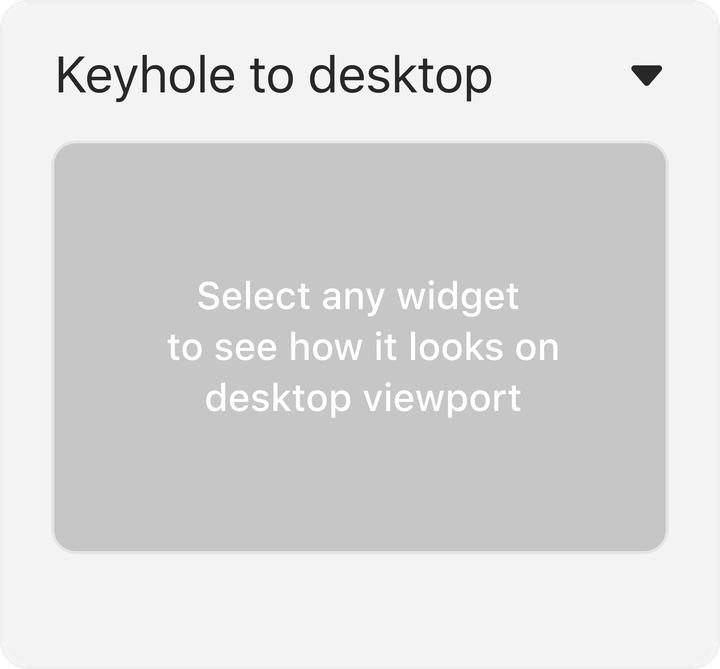Click the word 'viewport' in the placeholder message
This screenshot has width=720, height=669.
coord(443,399)
